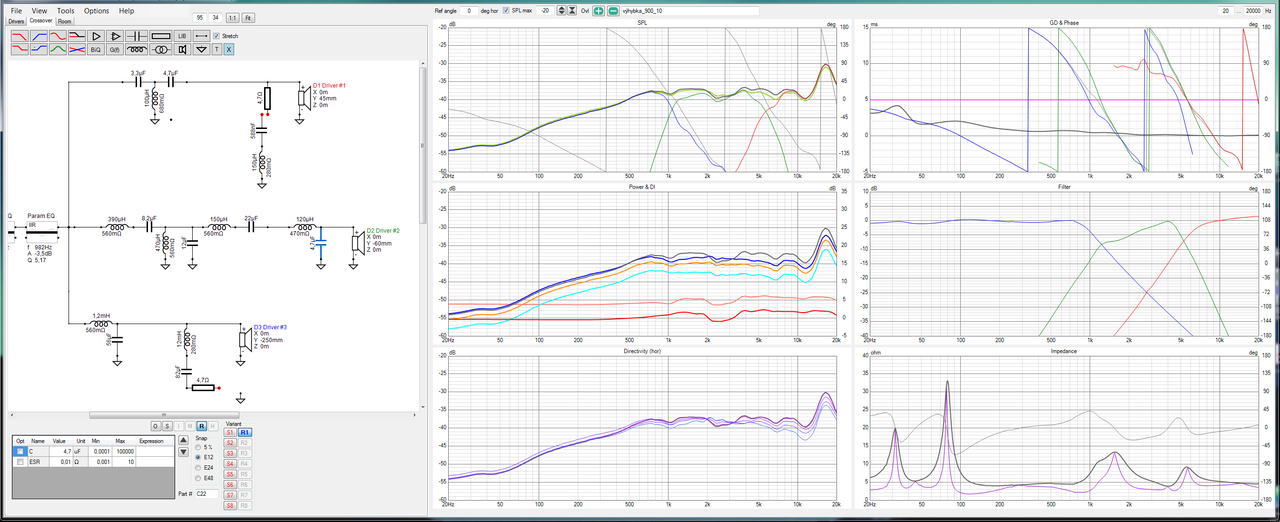This screenshot has width=1280, height=522.
Task: Enable optimization checkbox for C row
Action: [20, 451]
